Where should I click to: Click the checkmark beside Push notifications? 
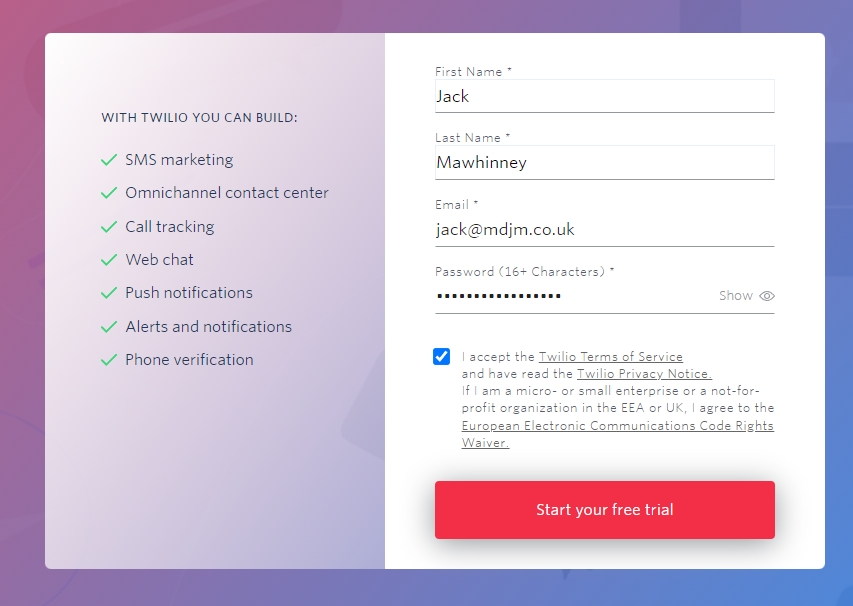[109, 293]
